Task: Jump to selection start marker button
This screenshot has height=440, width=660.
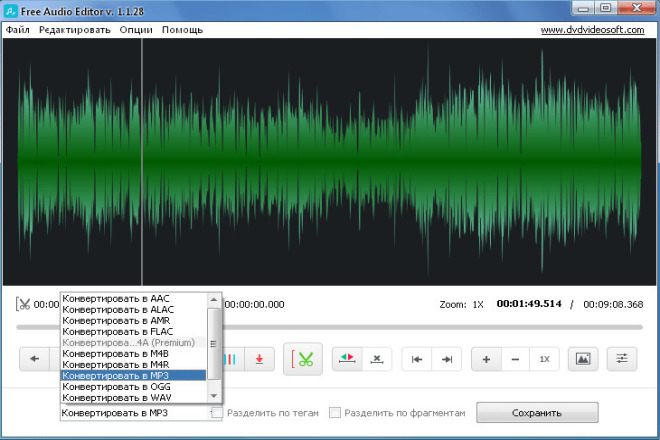Action: tap(418, 359)
